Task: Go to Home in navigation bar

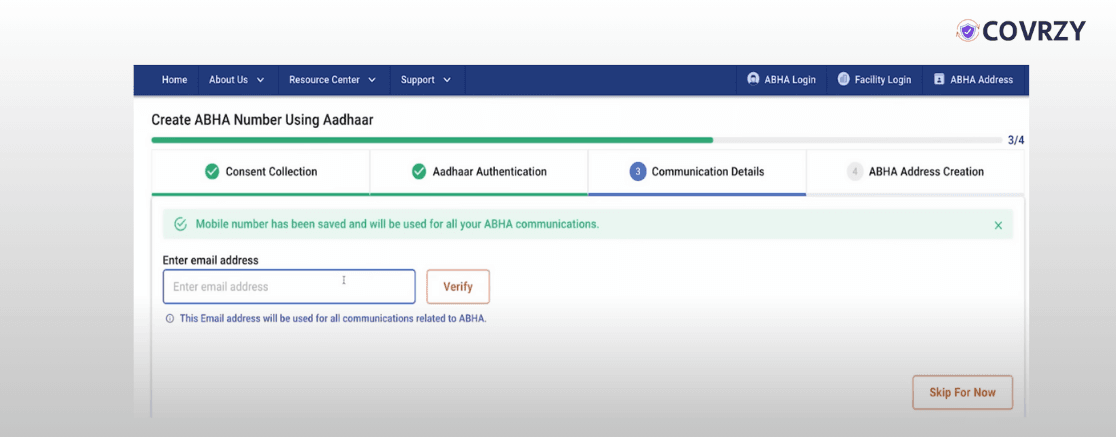Action: [174, 80]
